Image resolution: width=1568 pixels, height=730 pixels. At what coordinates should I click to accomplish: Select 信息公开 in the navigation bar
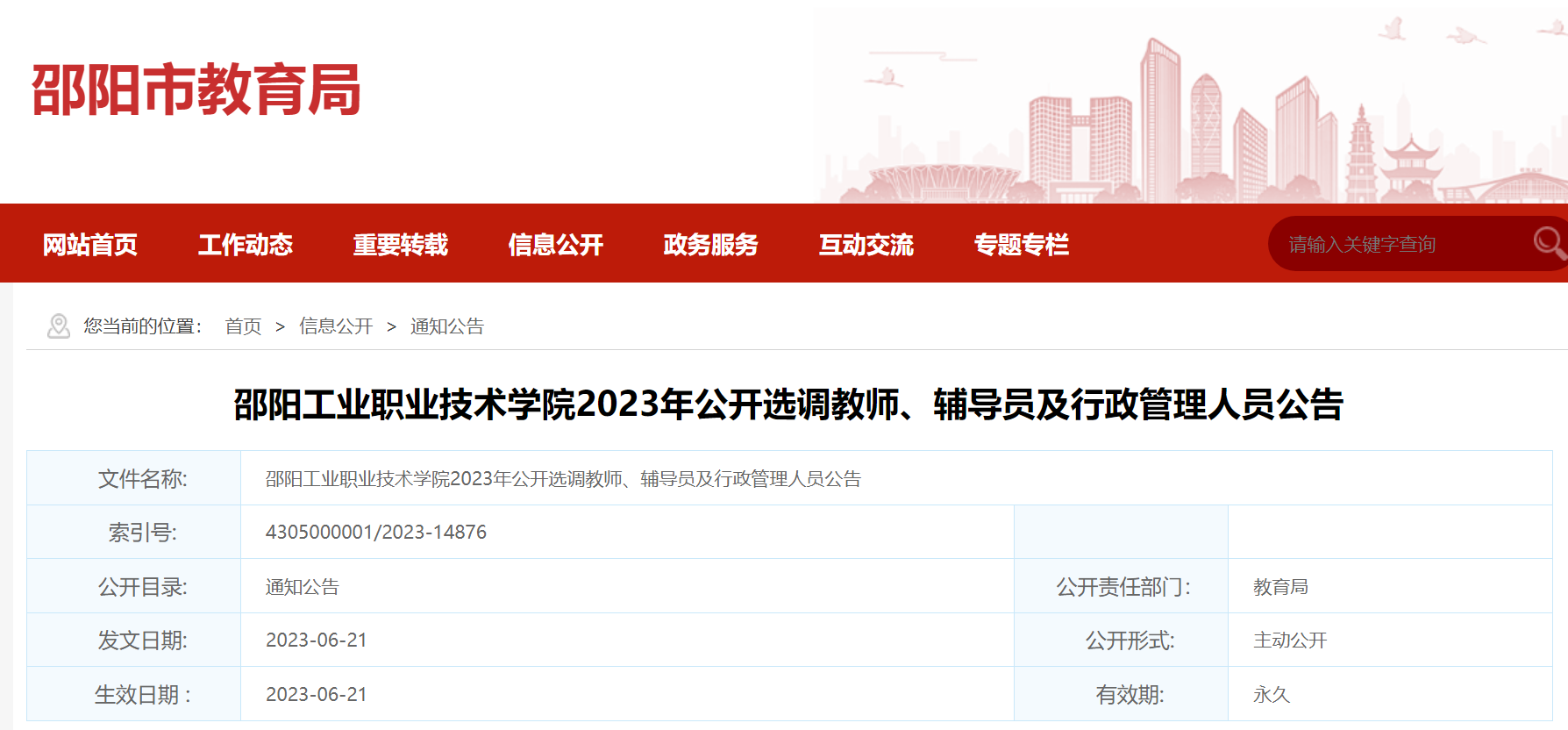point(556,244)
